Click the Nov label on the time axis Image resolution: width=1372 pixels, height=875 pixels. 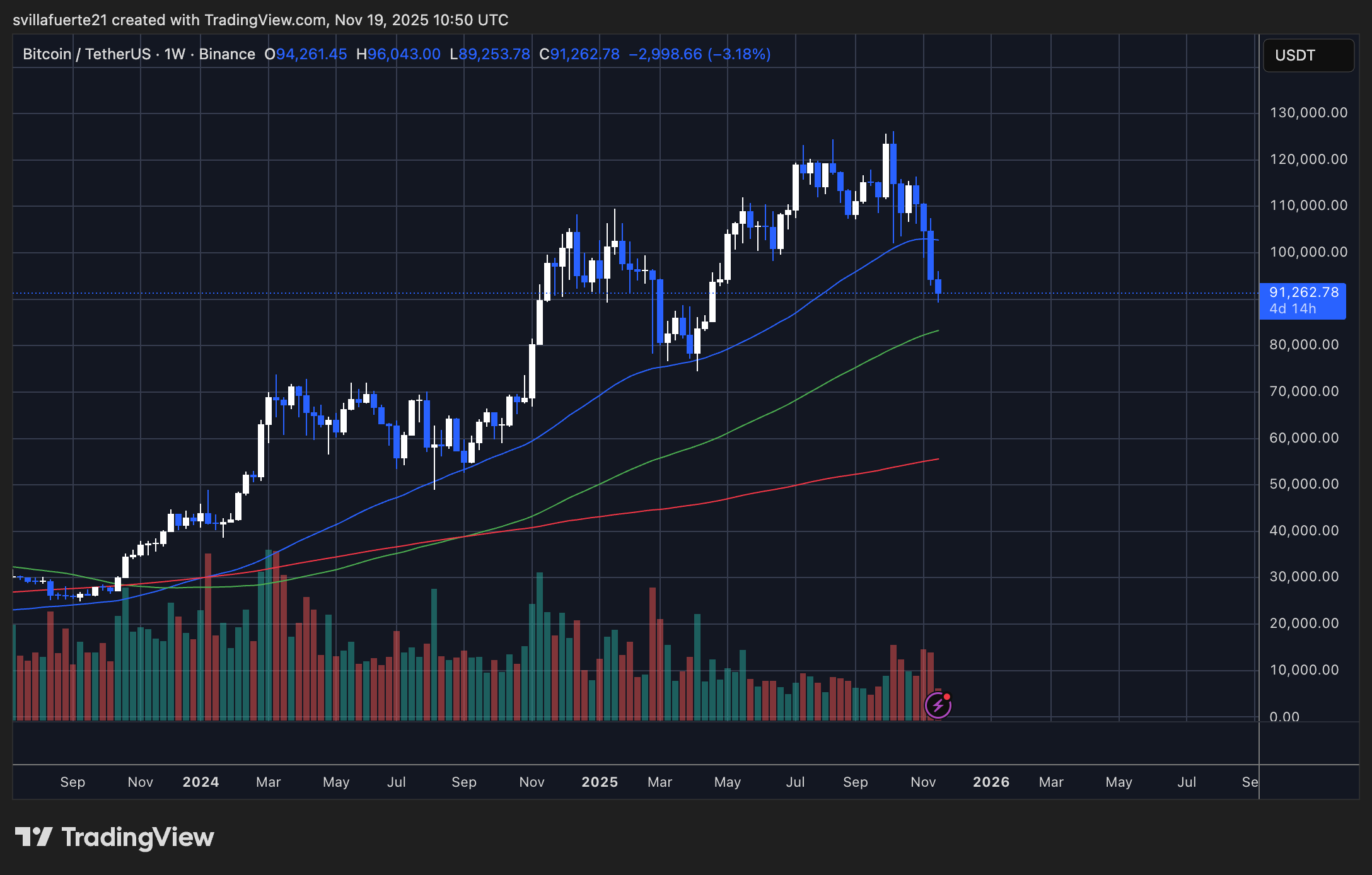[922, 782]
